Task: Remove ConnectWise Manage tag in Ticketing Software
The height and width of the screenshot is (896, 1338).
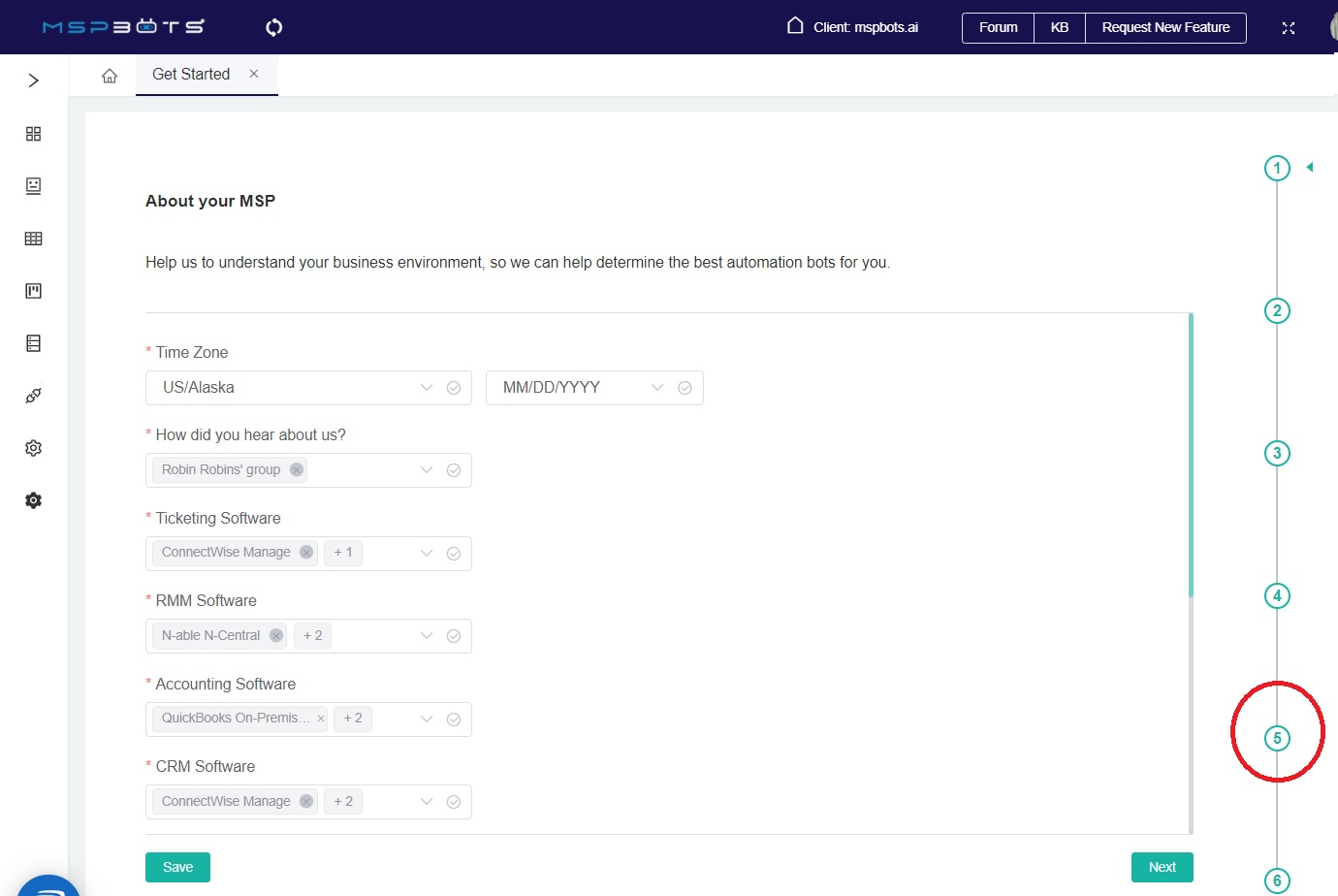Action: point(306,552)
